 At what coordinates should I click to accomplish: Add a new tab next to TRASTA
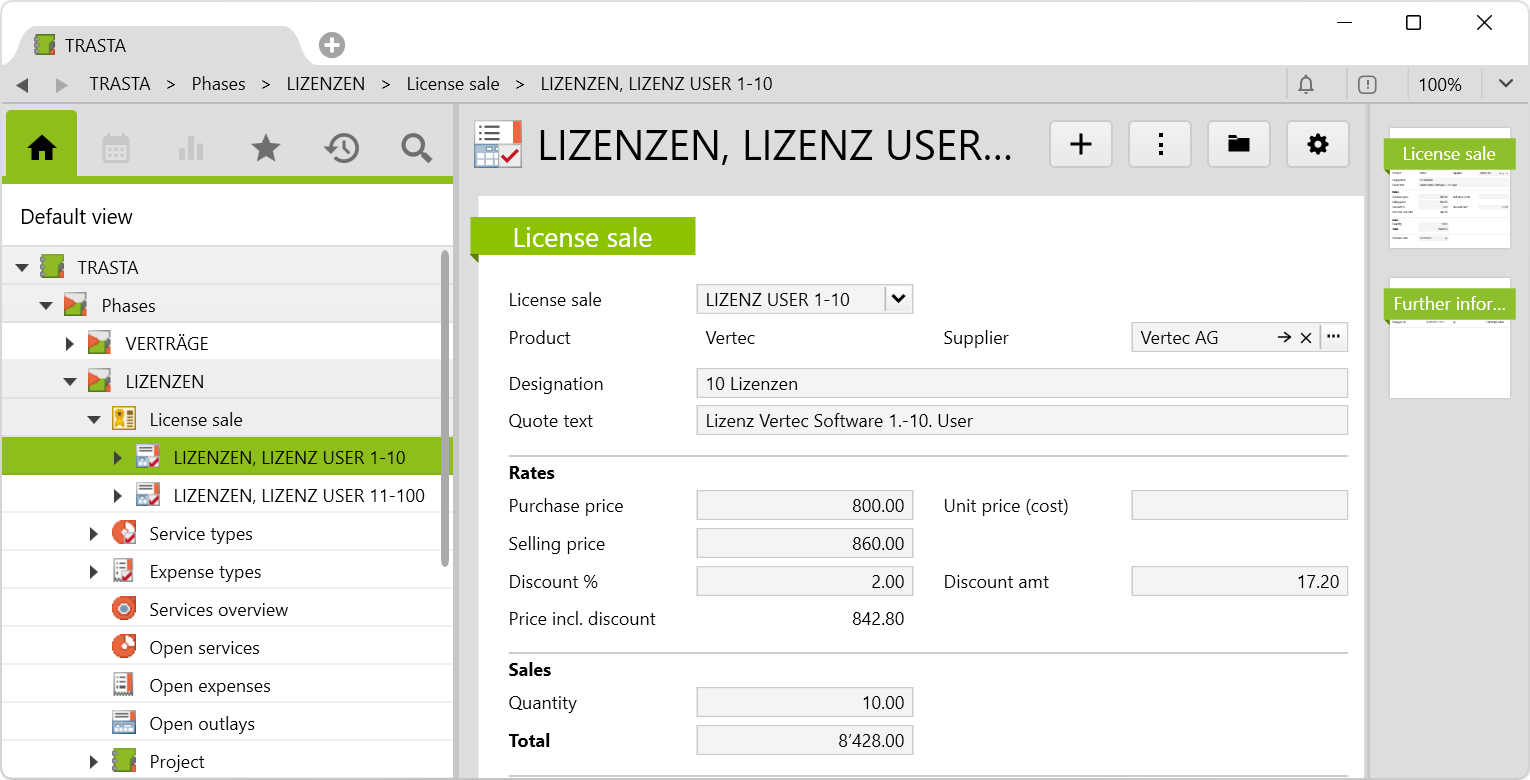coord(332,45)
